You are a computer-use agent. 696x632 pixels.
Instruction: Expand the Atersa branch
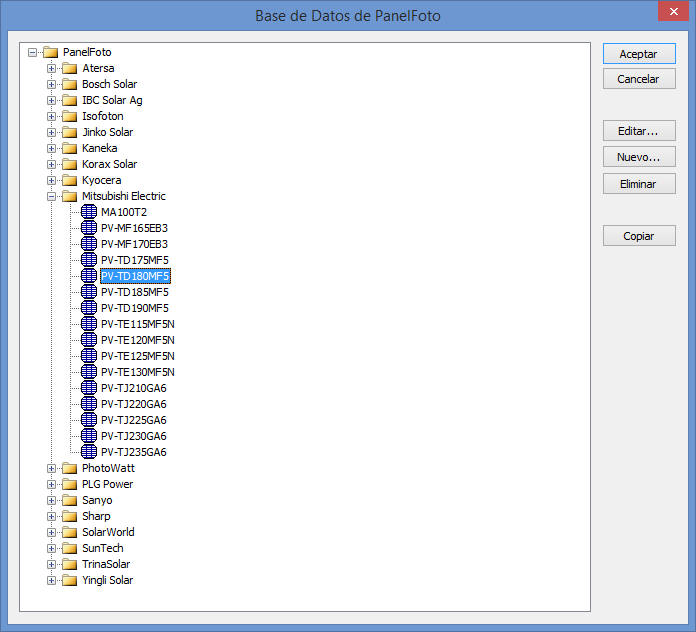coord(51,68)
